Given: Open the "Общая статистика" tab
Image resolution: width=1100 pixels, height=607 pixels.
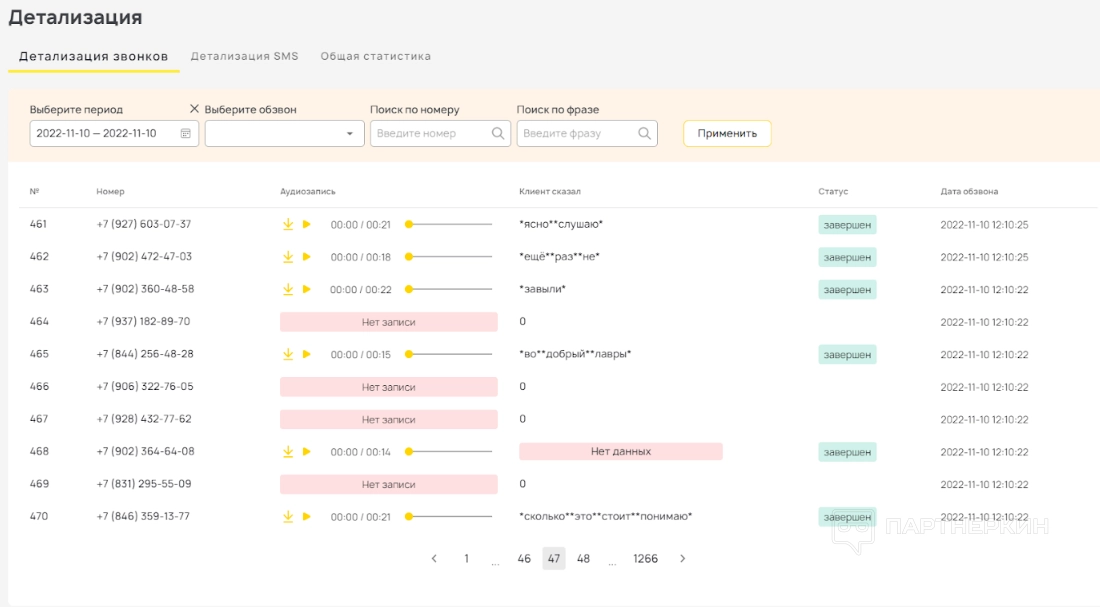Looking at the screenshot, I should coord(375,56).
